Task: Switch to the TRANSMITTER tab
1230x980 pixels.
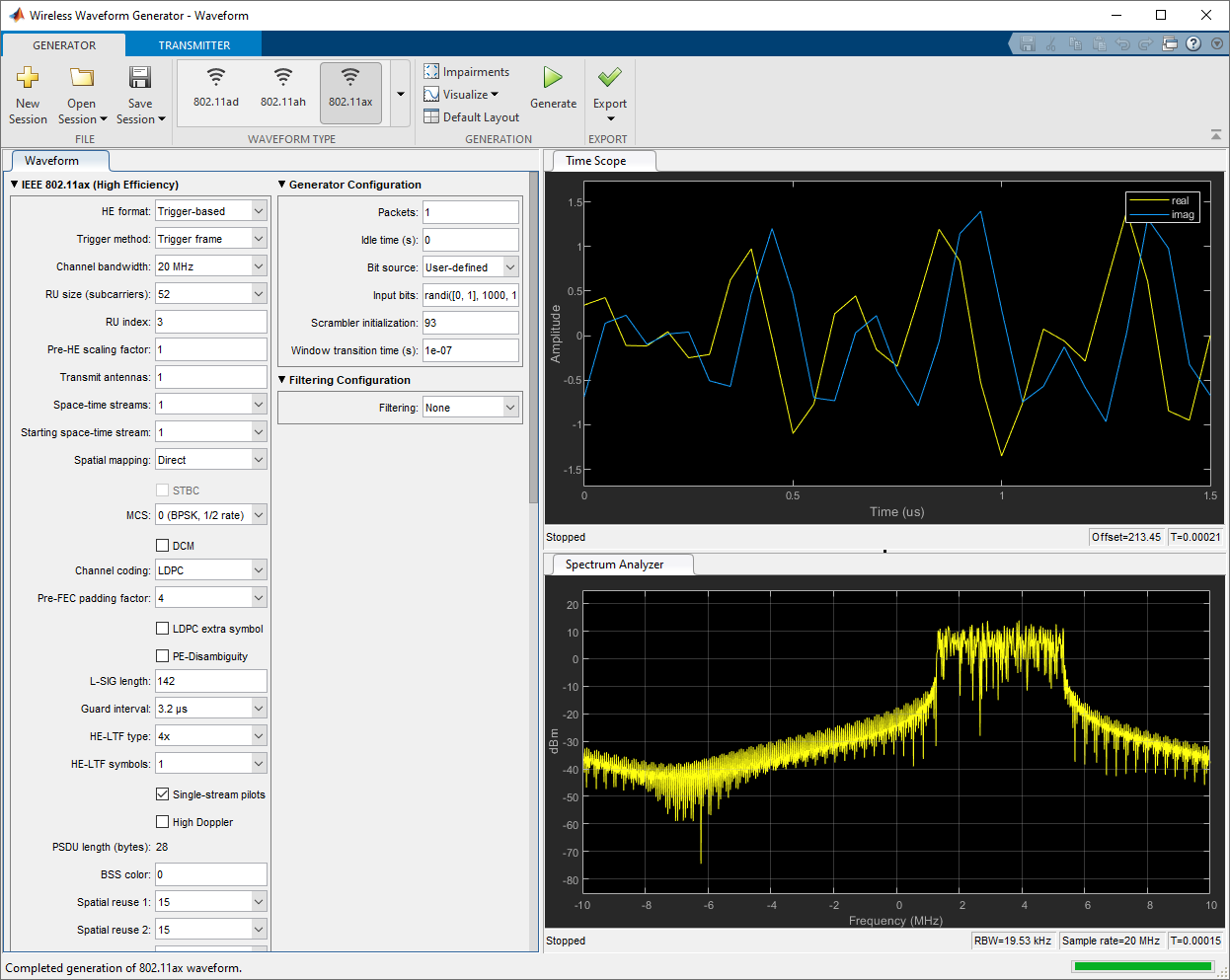Action: click(194, 45)
